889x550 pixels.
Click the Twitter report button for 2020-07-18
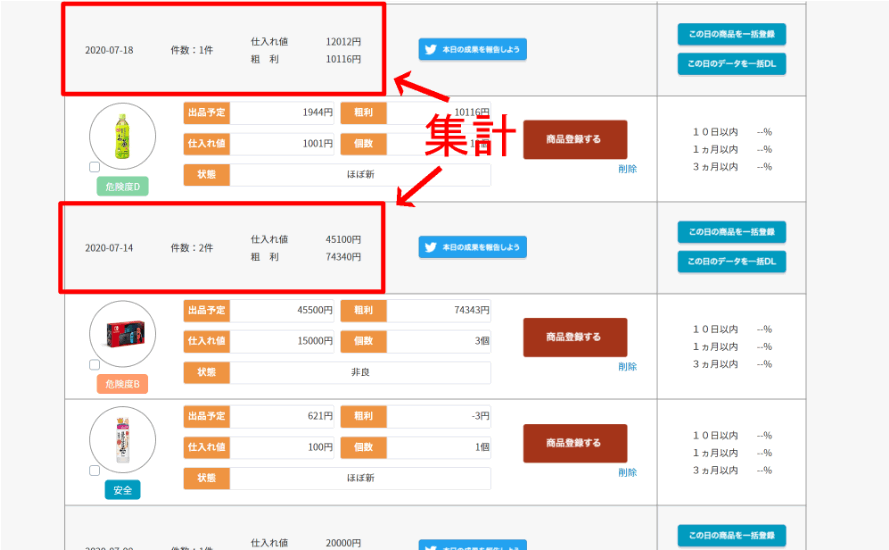point(472,49)
